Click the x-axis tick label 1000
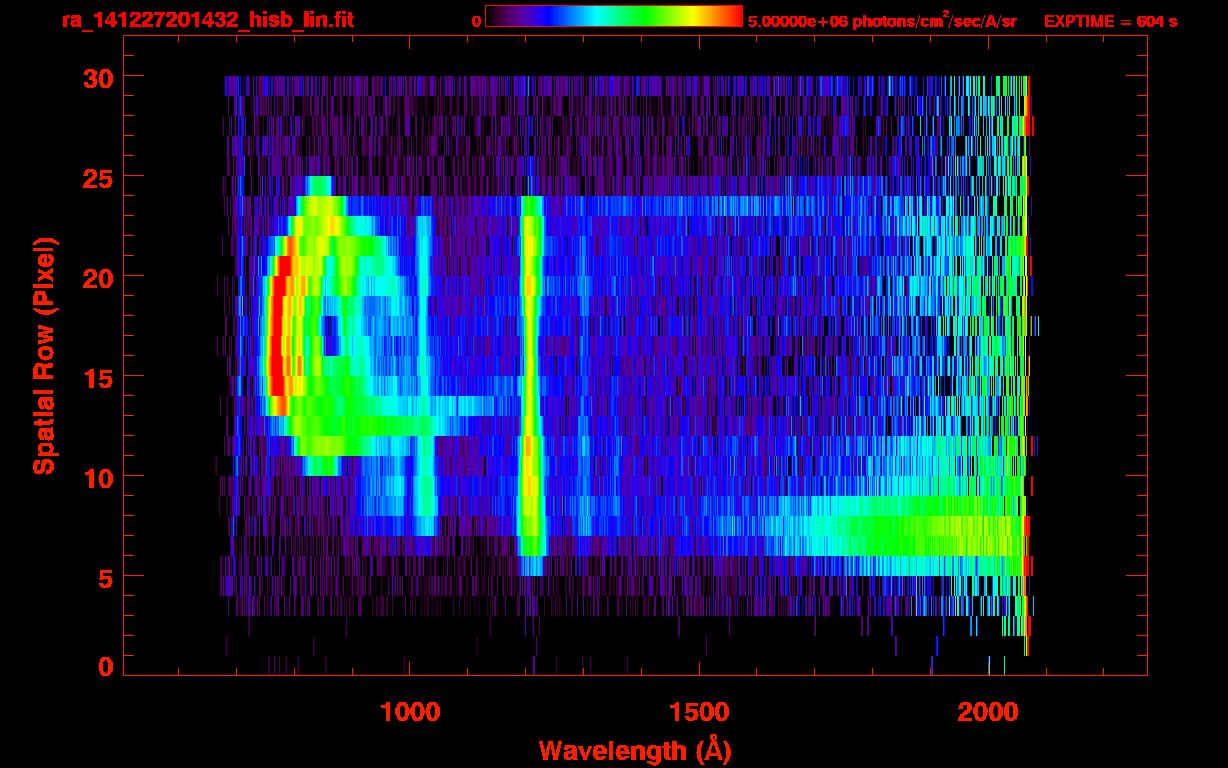The width and height of the screenshot is (1228, 768). tap(410, 712)
